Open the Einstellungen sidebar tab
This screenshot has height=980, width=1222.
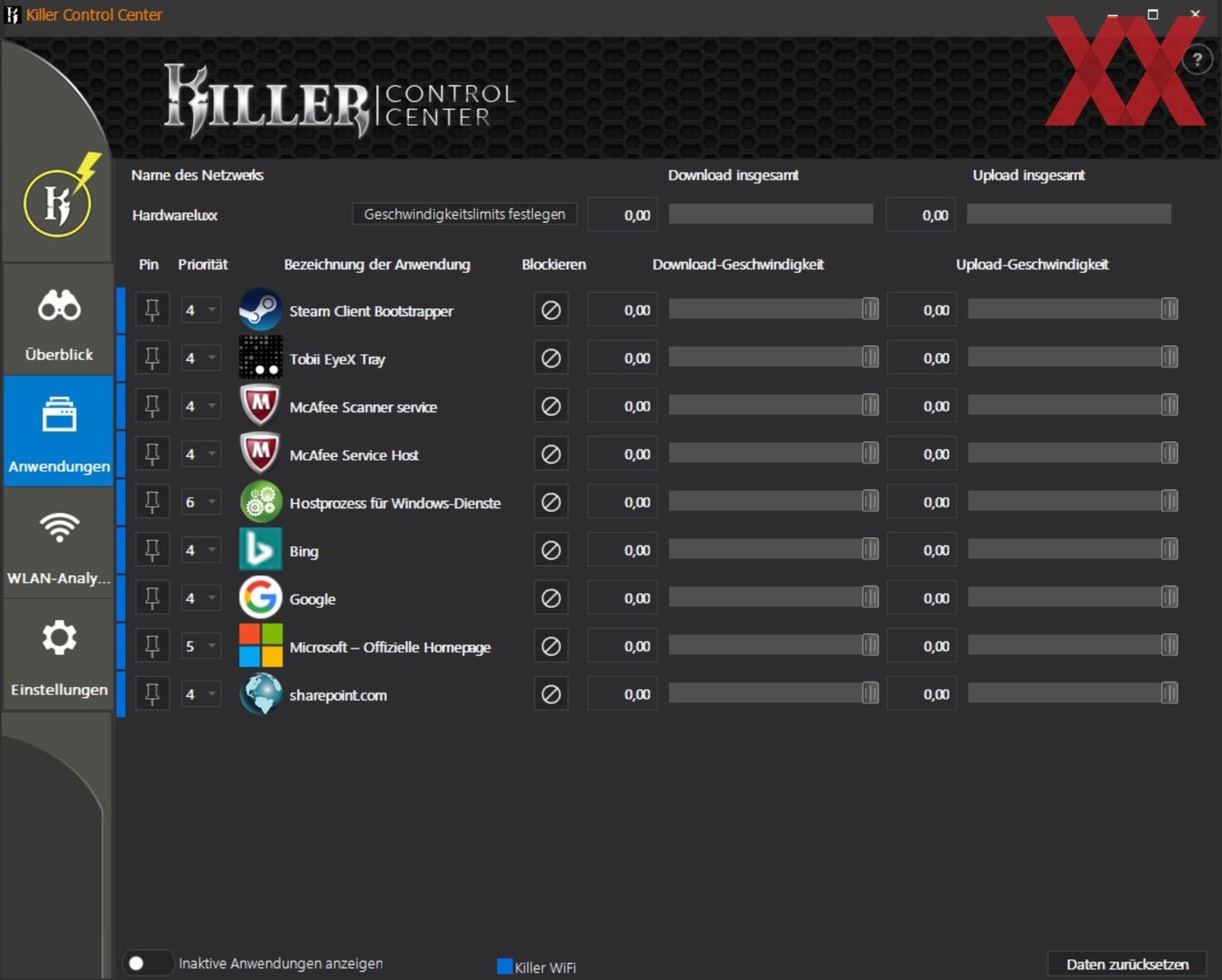coord(58,655)
